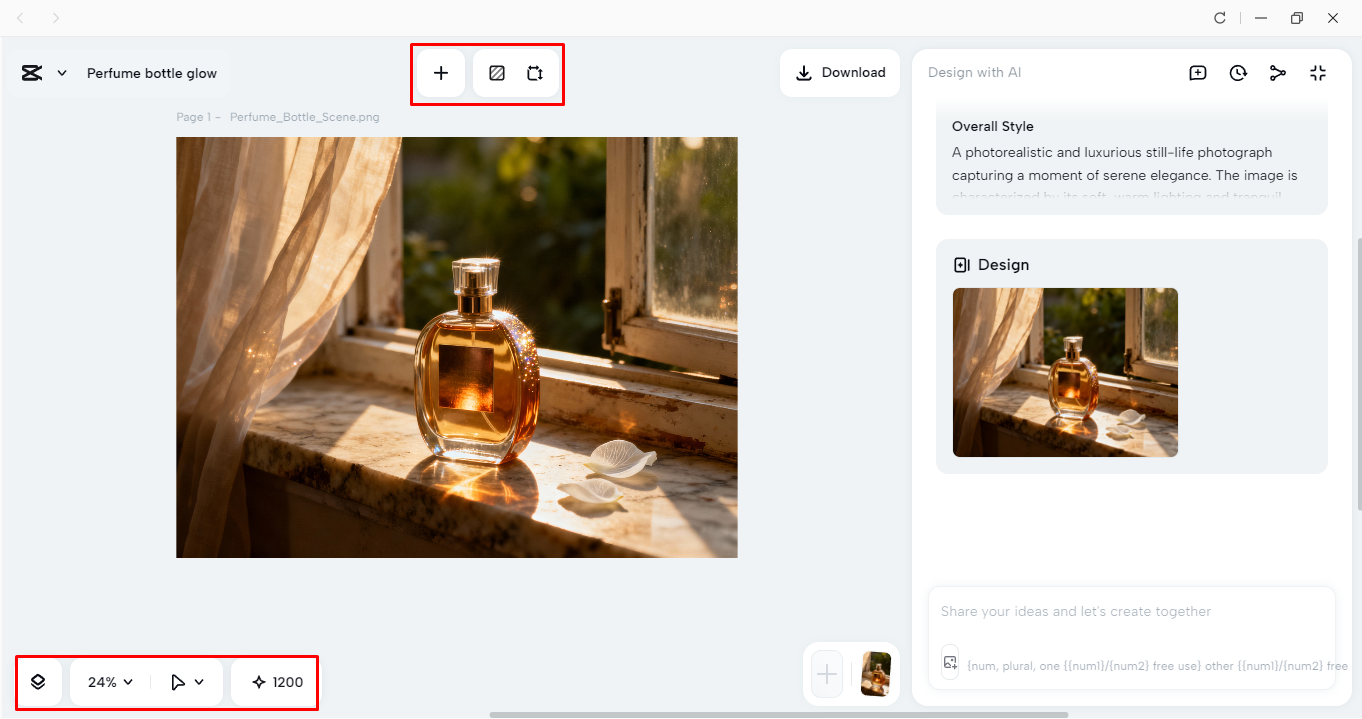The height and width of the screenshot is (719, 1362).
Task: Open the CapCut logo menu
Action: [x=32, y=73]
